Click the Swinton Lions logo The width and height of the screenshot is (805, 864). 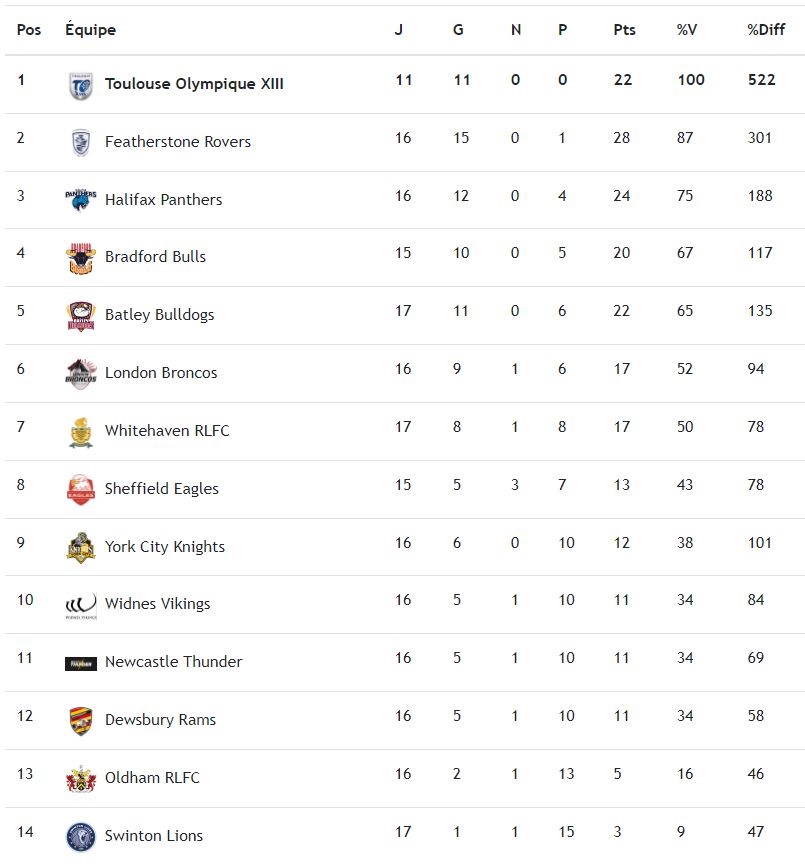click(81, 836)
